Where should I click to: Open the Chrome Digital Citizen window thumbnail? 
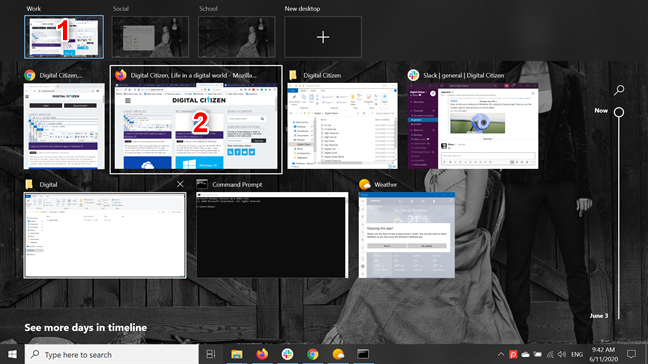(x=64, y=126)
